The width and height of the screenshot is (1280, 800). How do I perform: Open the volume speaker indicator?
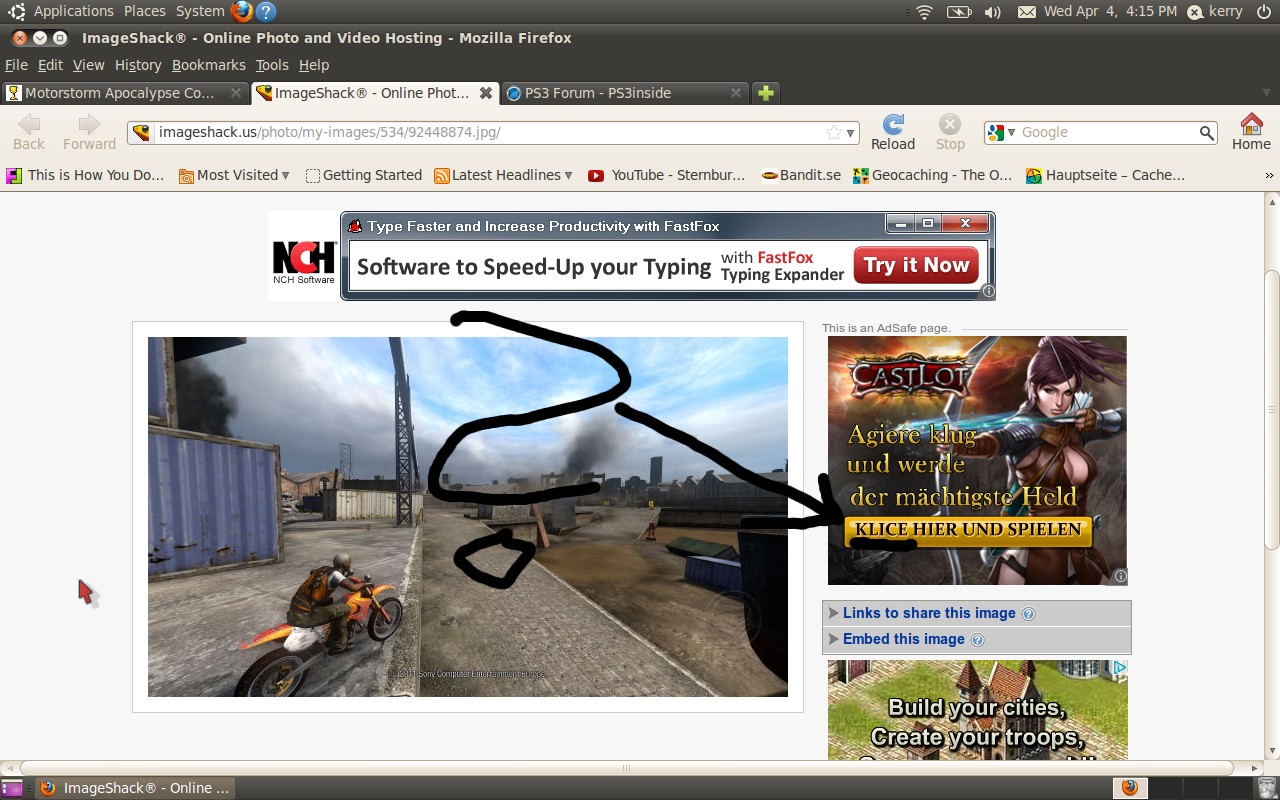coord(992,12)
